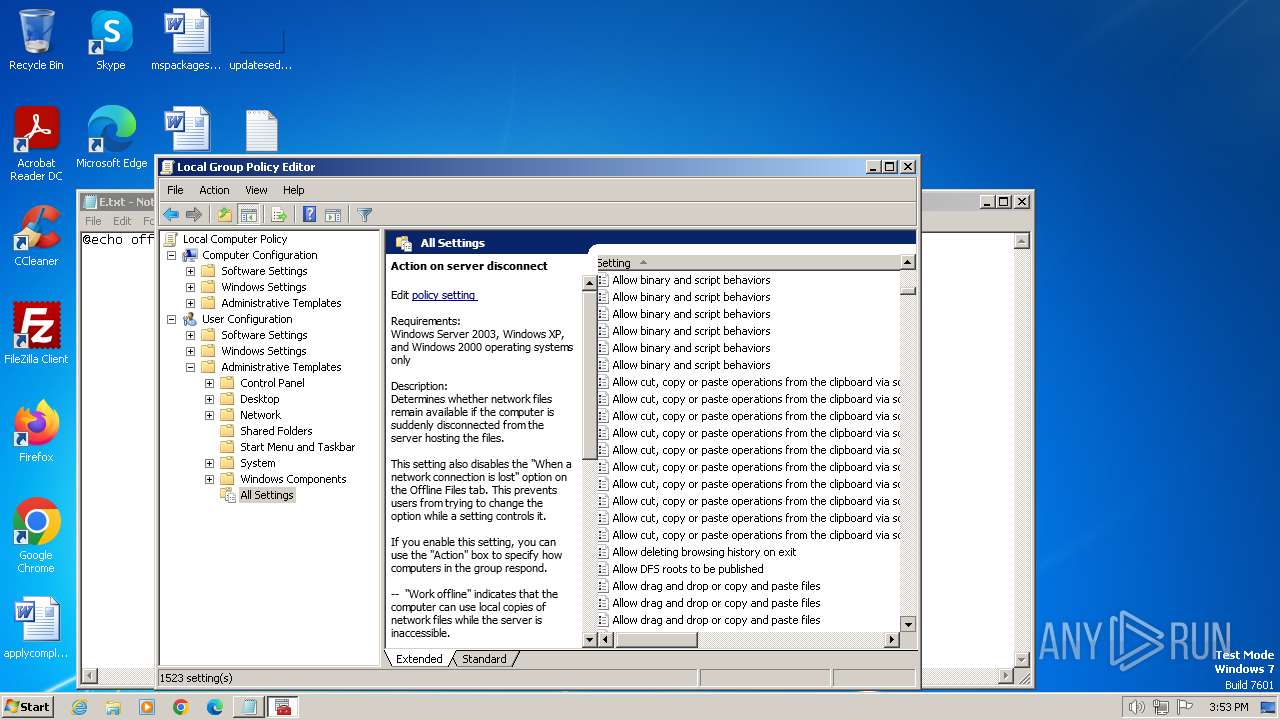The height and width of the screenshot is (720, 1280).
Task: Open the File menu in Group Policy Editor
Action: point(175,190)
